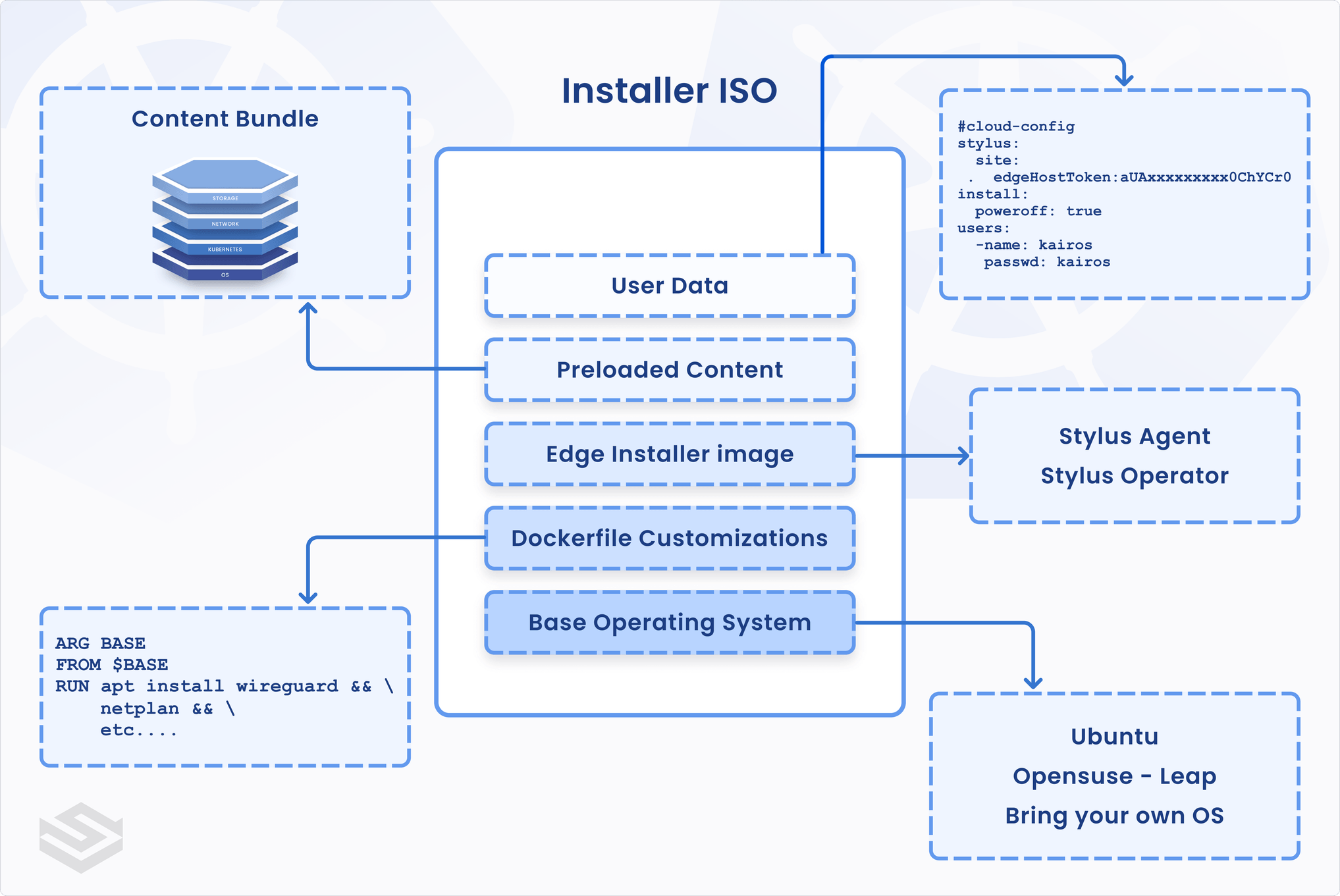Click the Base Operating System box
Viewport: 1340px width, 896px height.
point(670,623)
